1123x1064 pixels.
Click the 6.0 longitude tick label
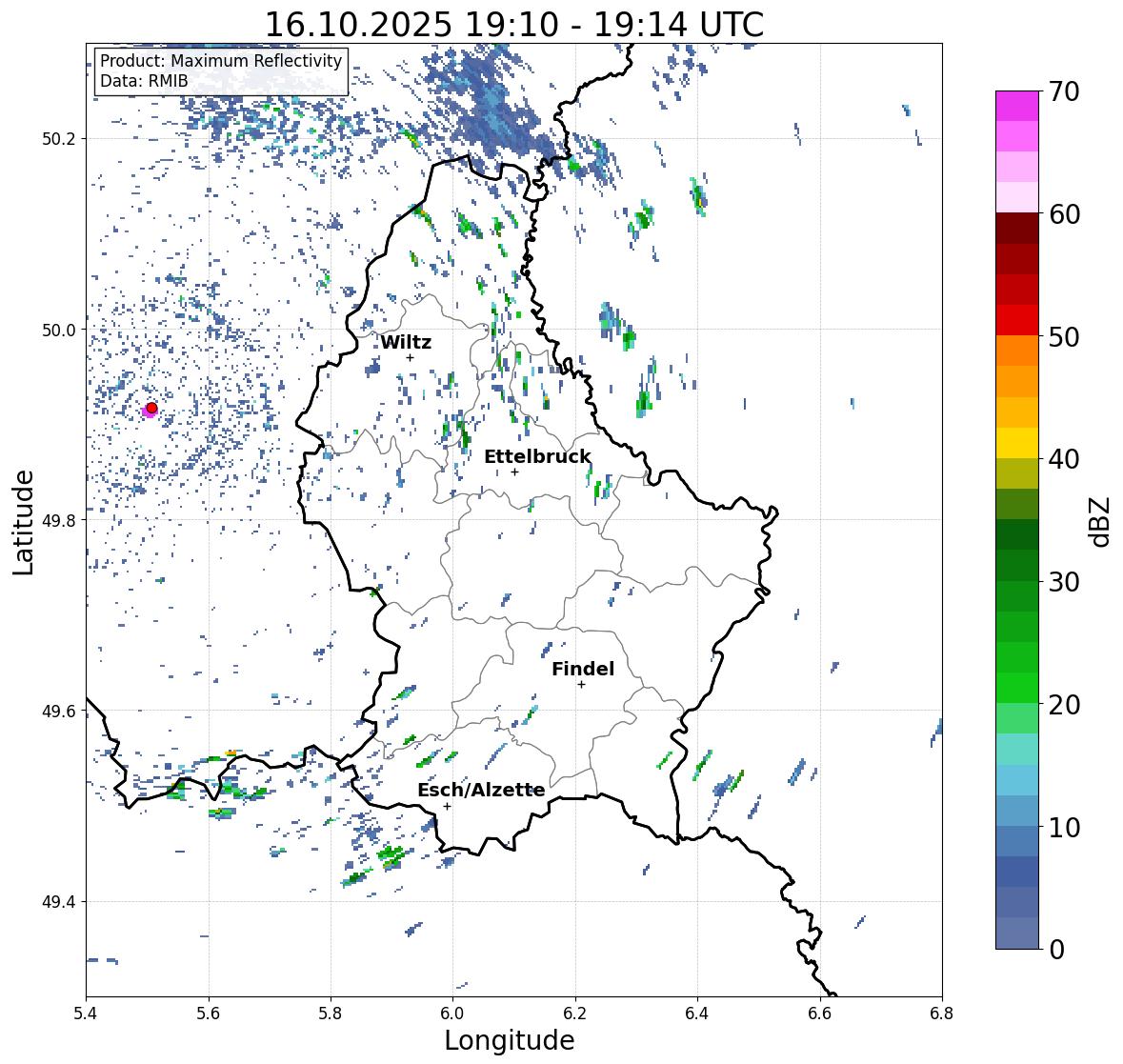coord(452,1013)
